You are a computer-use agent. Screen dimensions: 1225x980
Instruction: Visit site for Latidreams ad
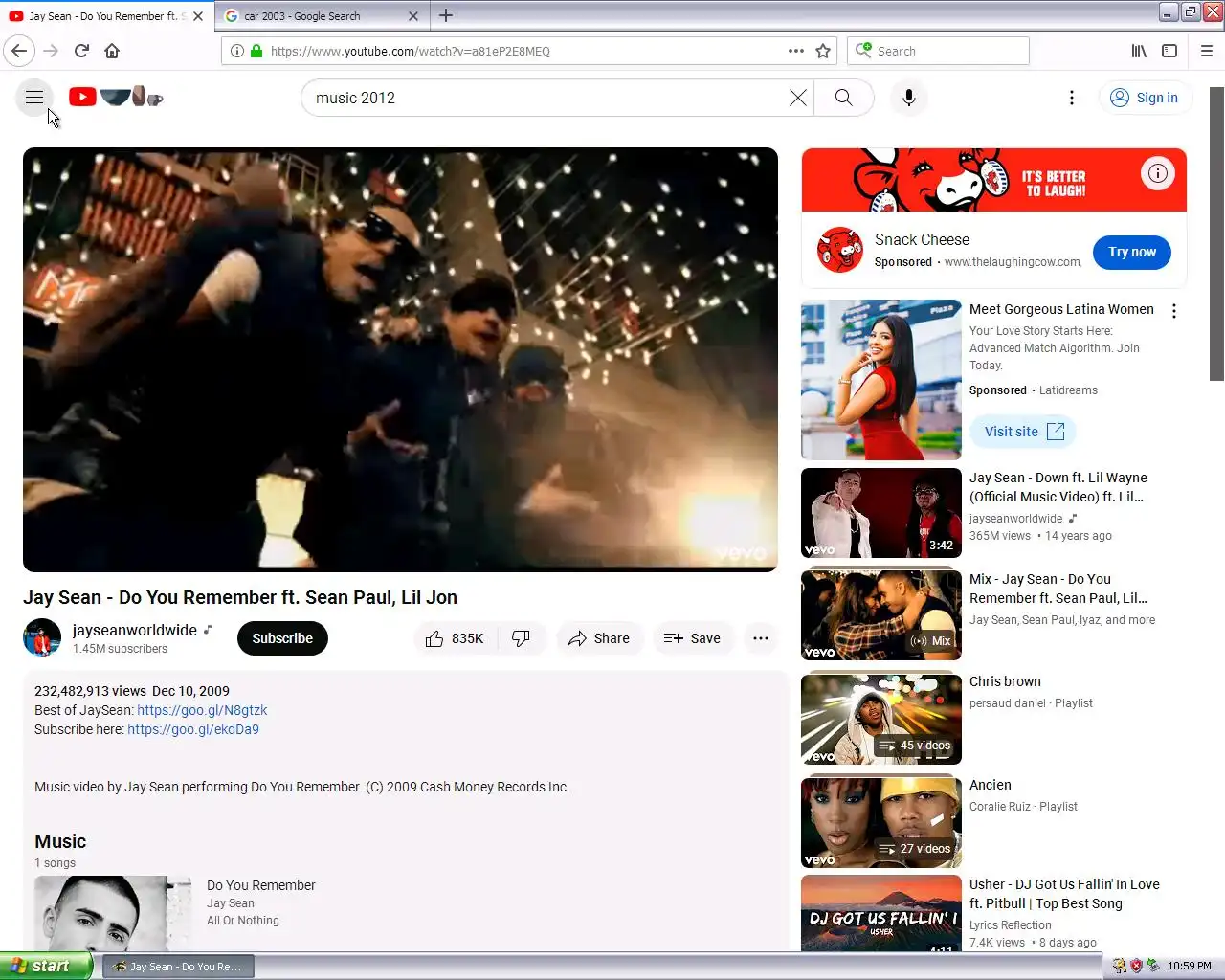pos(1023,432)
